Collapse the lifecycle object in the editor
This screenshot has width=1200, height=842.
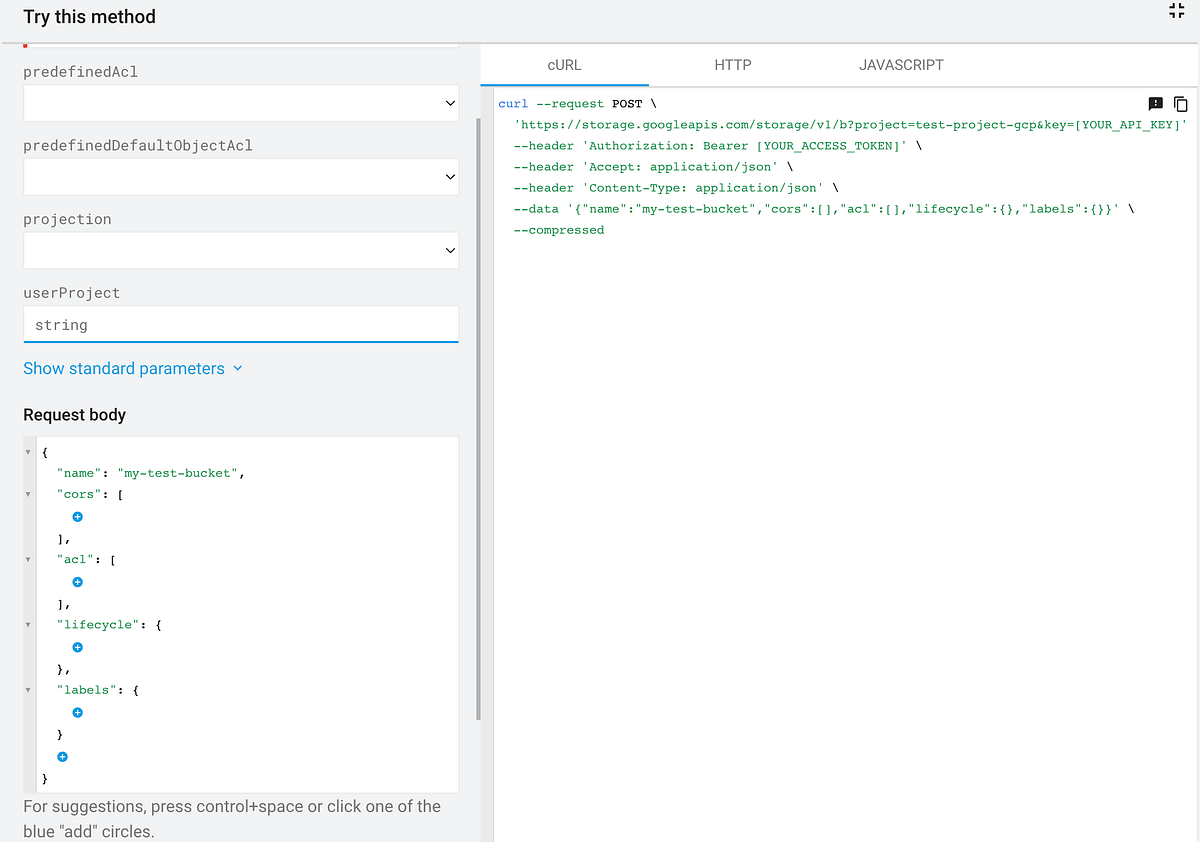28,624
